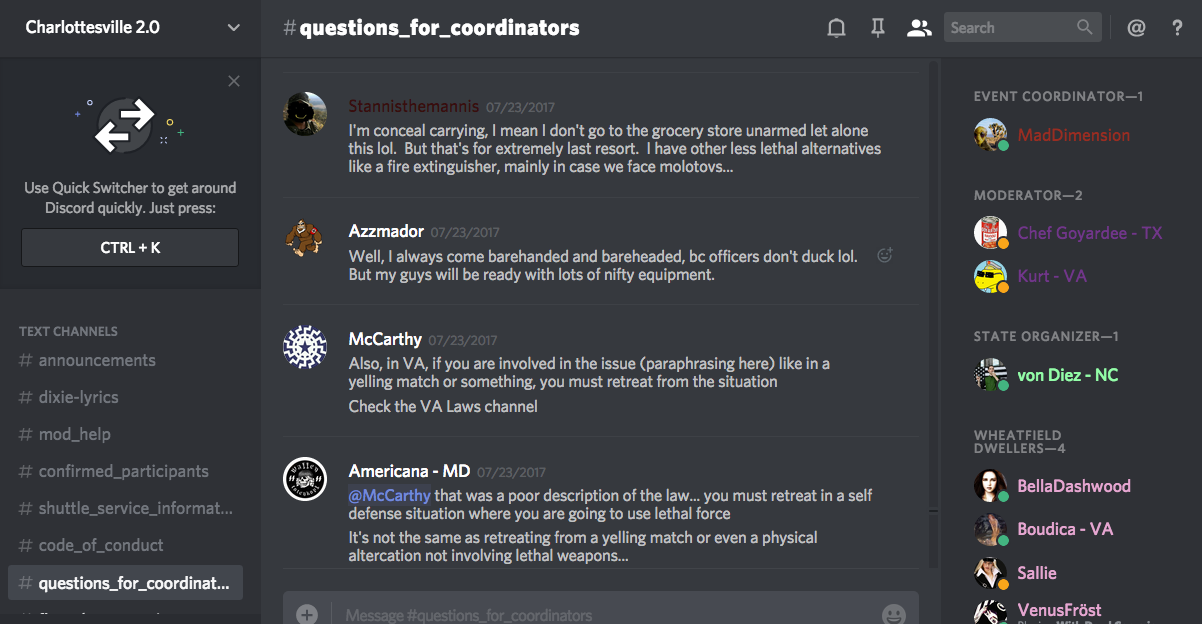
Task: Click the @McCarthy mention link
Action: 390,495
